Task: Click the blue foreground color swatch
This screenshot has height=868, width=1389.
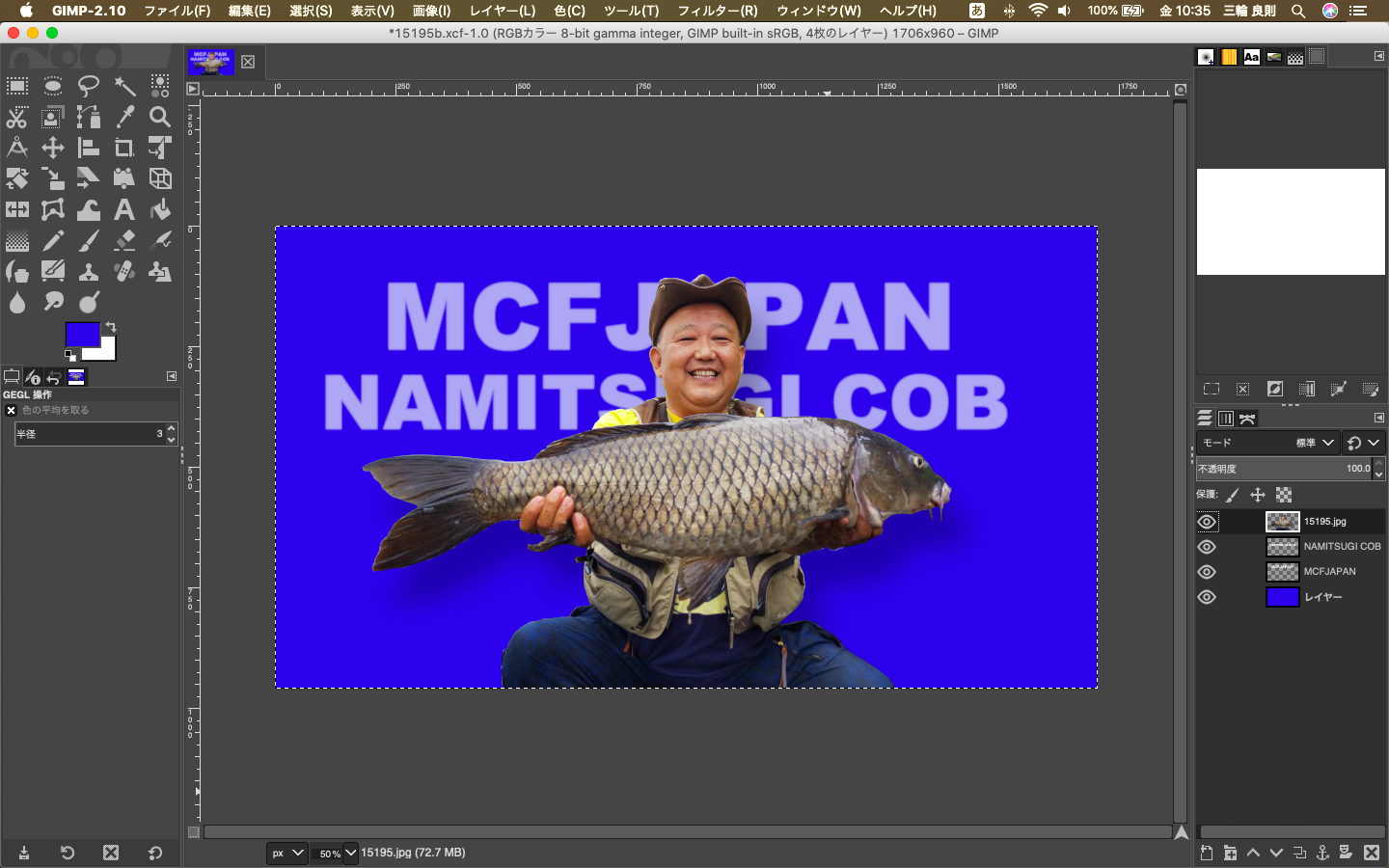Action: coord(81,334)
